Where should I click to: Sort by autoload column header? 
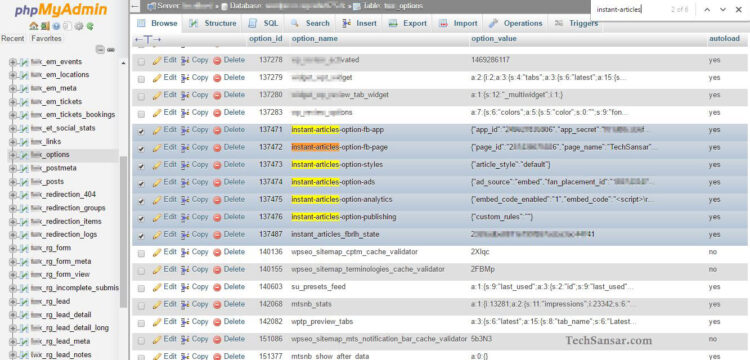[724, 39]
